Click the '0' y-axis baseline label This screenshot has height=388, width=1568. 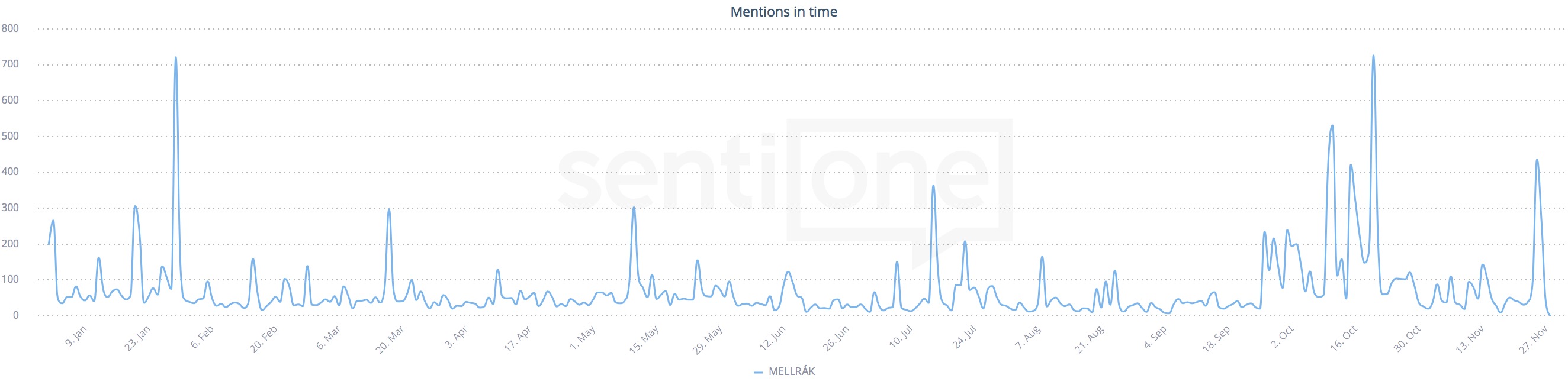tap(16, 316)
